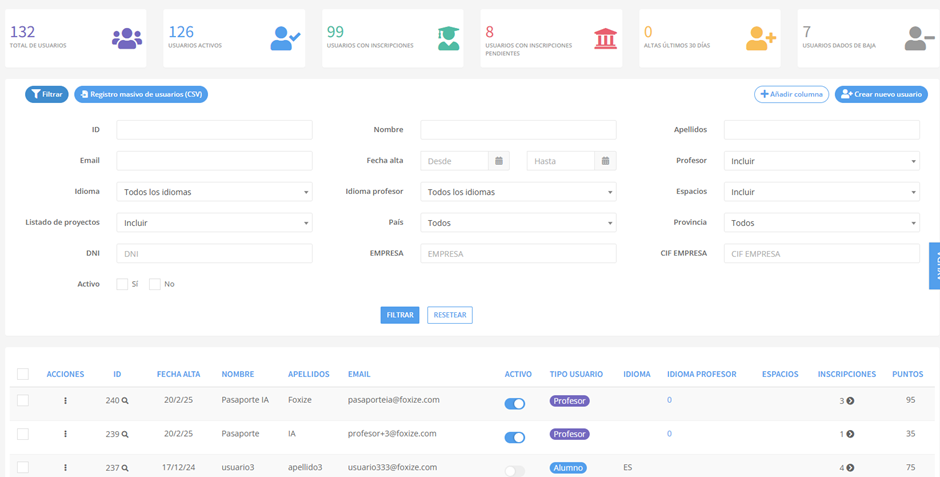The height and width of the screenshot is (477, 940).
Task: Open actions menu for profesor+3@foxize.com row
Action: pyautogui.click(x=65, y=434)
